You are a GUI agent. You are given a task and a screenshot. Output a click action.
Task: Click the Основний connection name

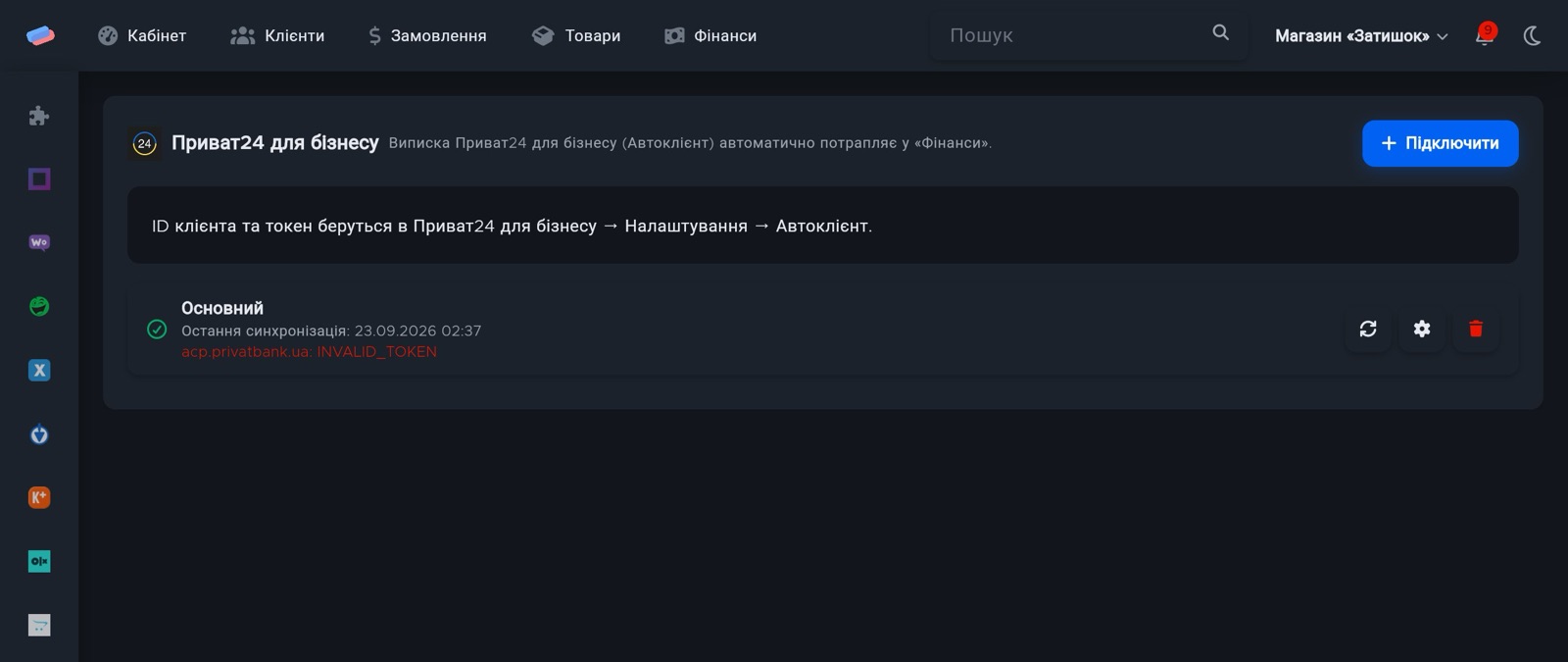[x=222, y=308]
